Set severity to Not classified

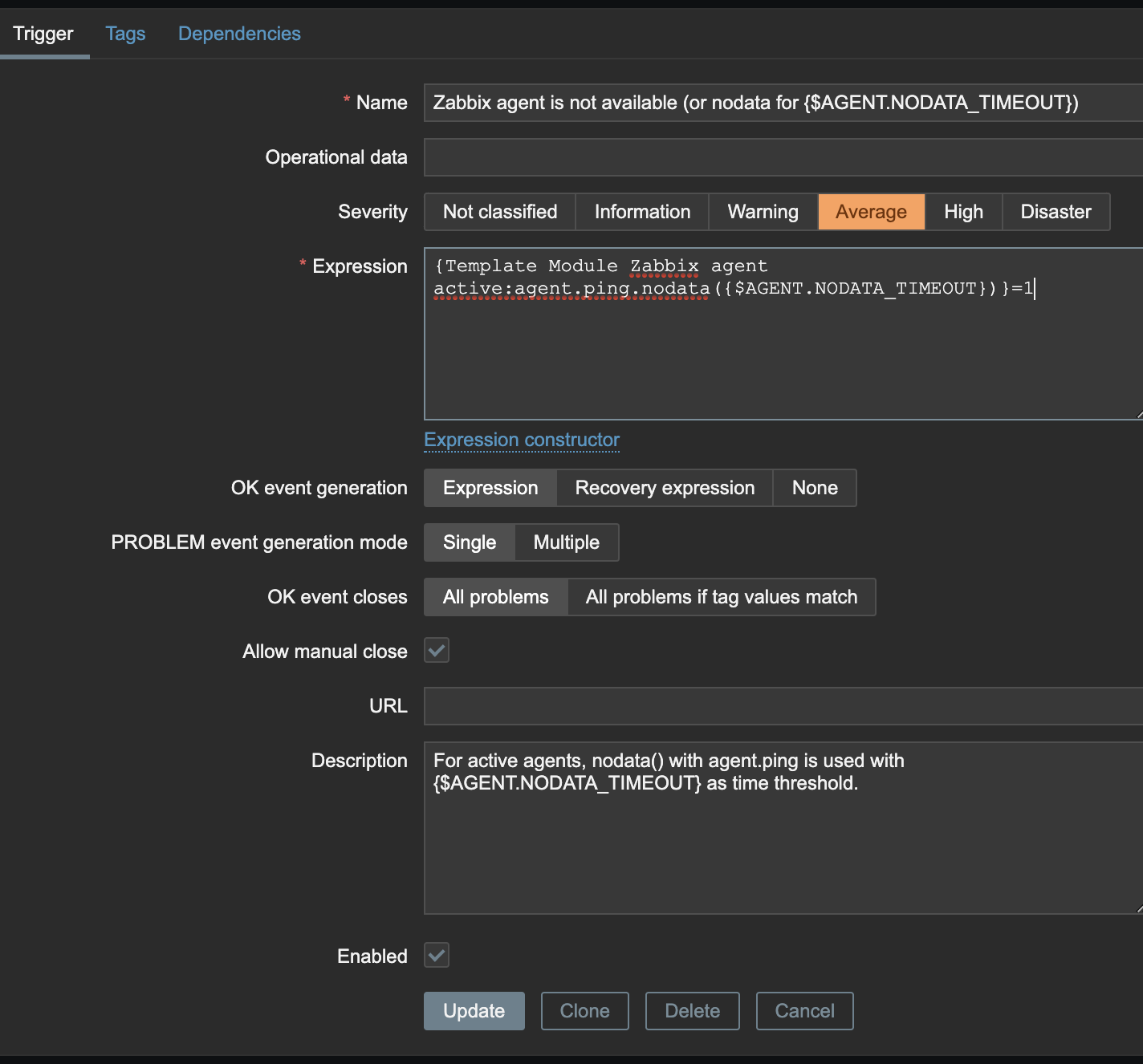[x=500, y=212]
